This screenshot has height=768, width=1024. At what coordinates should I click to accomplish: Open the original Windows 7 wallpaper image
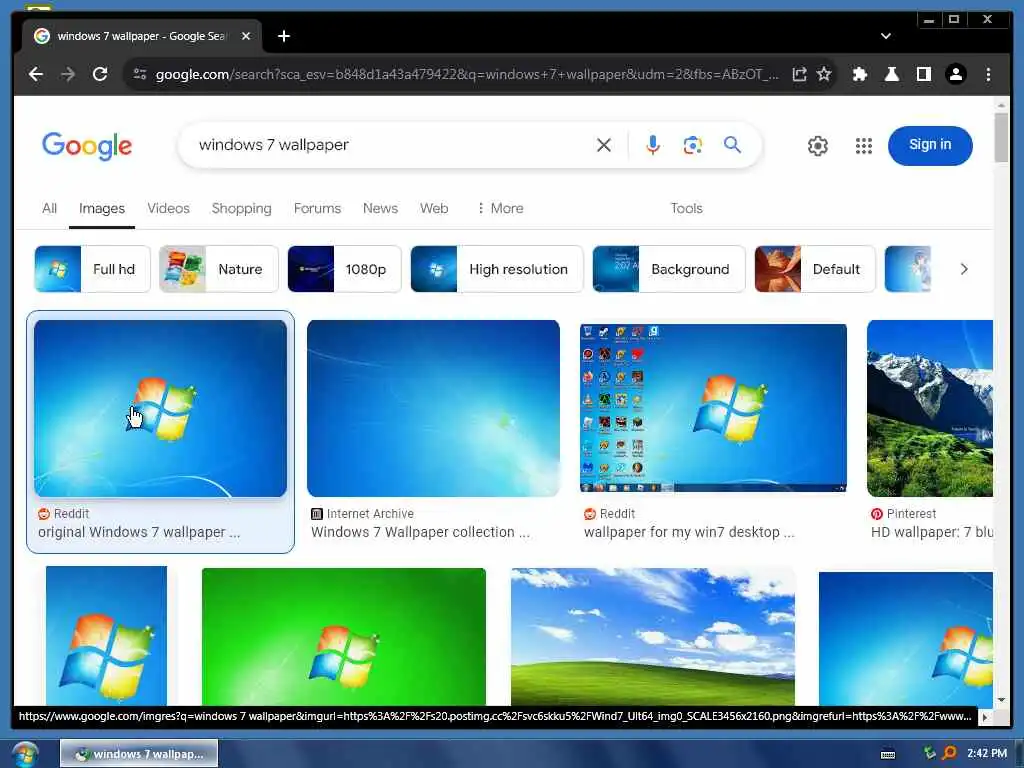click(160, 408)
